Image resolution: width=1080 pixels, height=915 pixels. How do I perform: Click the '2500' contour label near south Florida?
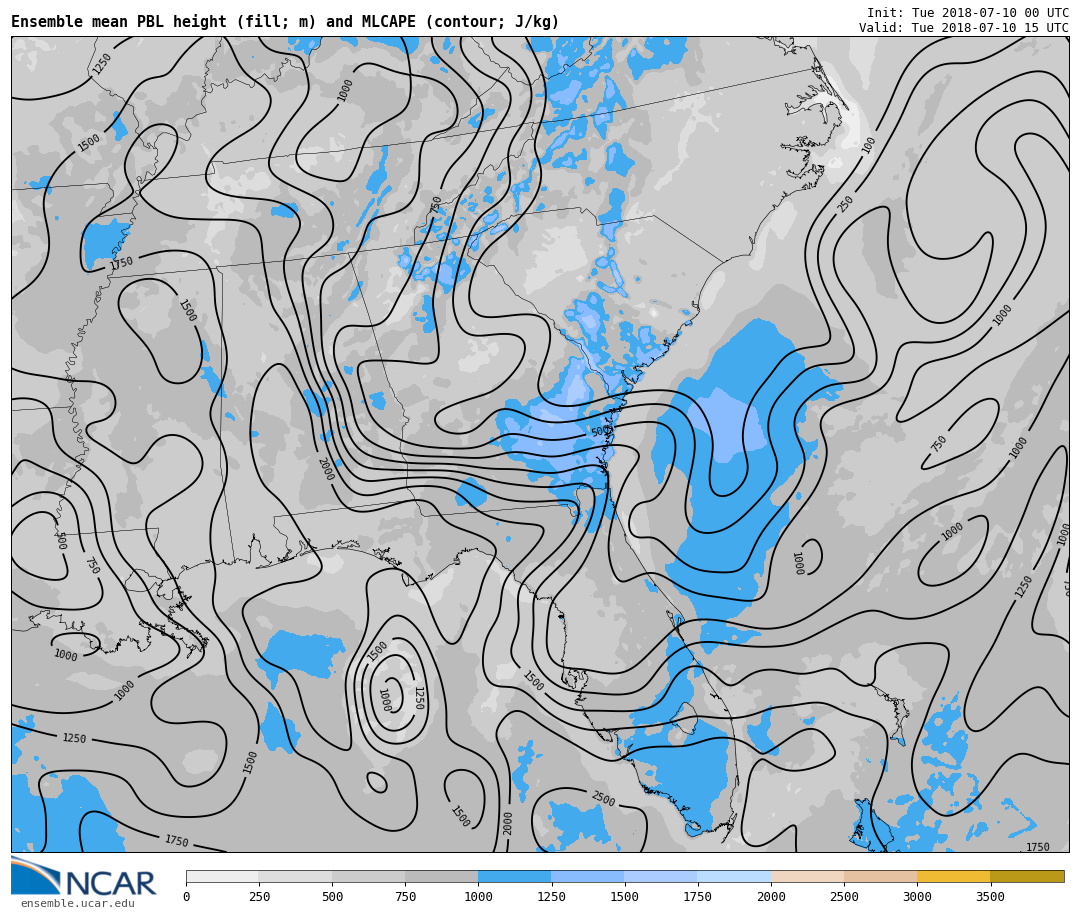click(603, 799)
